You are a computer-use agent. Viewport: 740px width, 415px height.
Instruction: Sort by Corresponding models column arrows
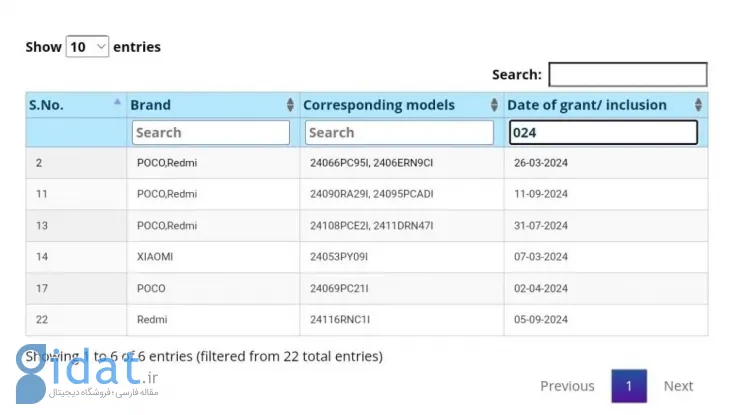(494, 105)
